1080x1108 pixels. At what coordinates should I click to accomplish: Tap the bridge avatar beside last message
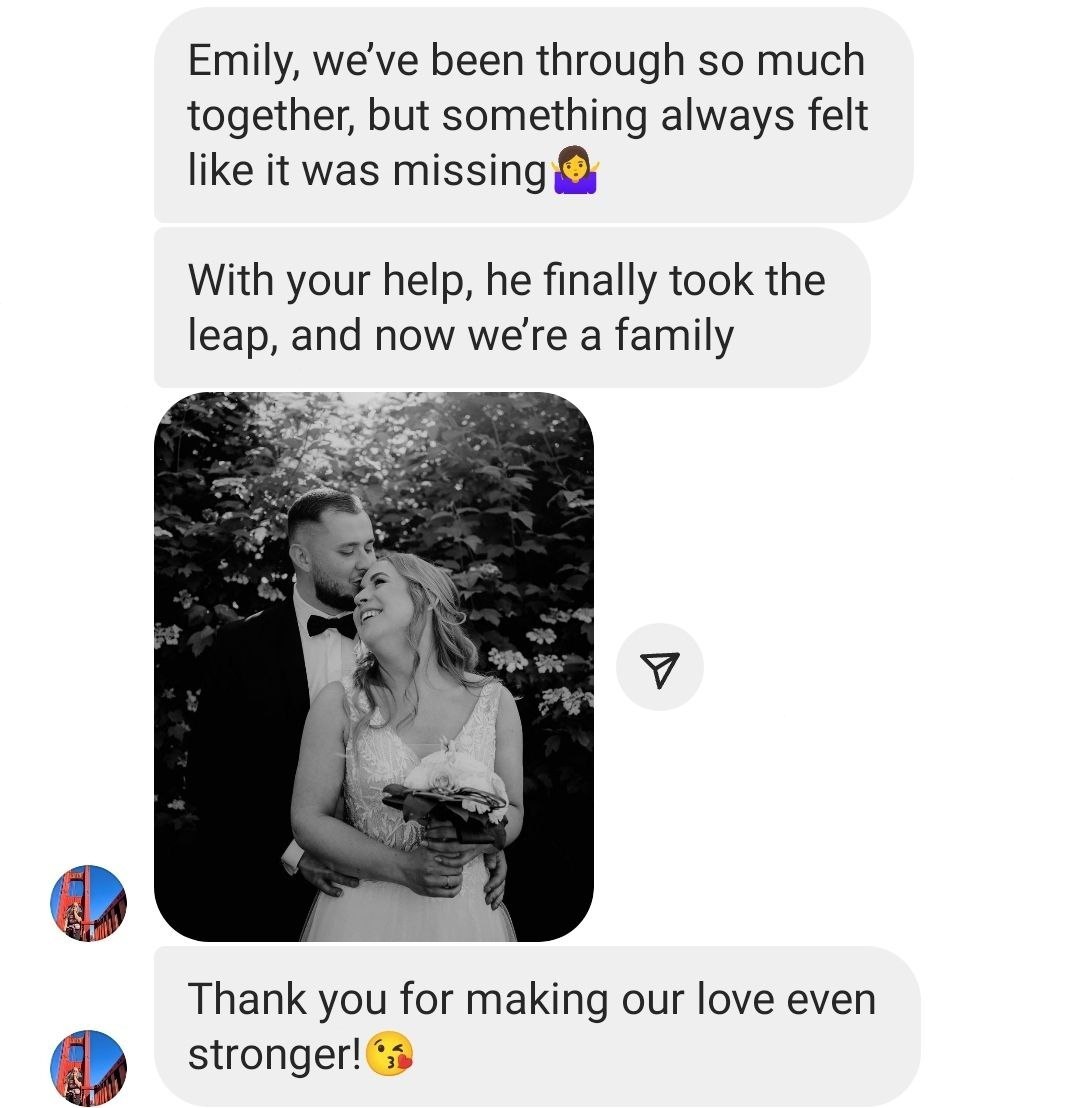(x=88, y=1068)
